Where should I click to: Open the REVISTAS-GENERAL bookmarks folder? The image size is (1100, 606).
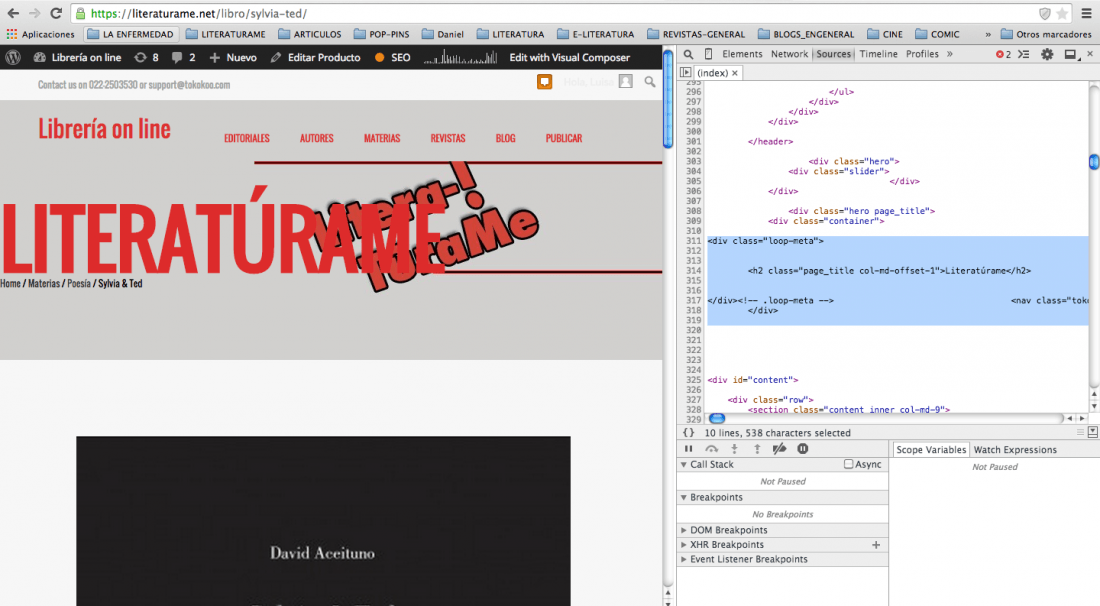696,34
